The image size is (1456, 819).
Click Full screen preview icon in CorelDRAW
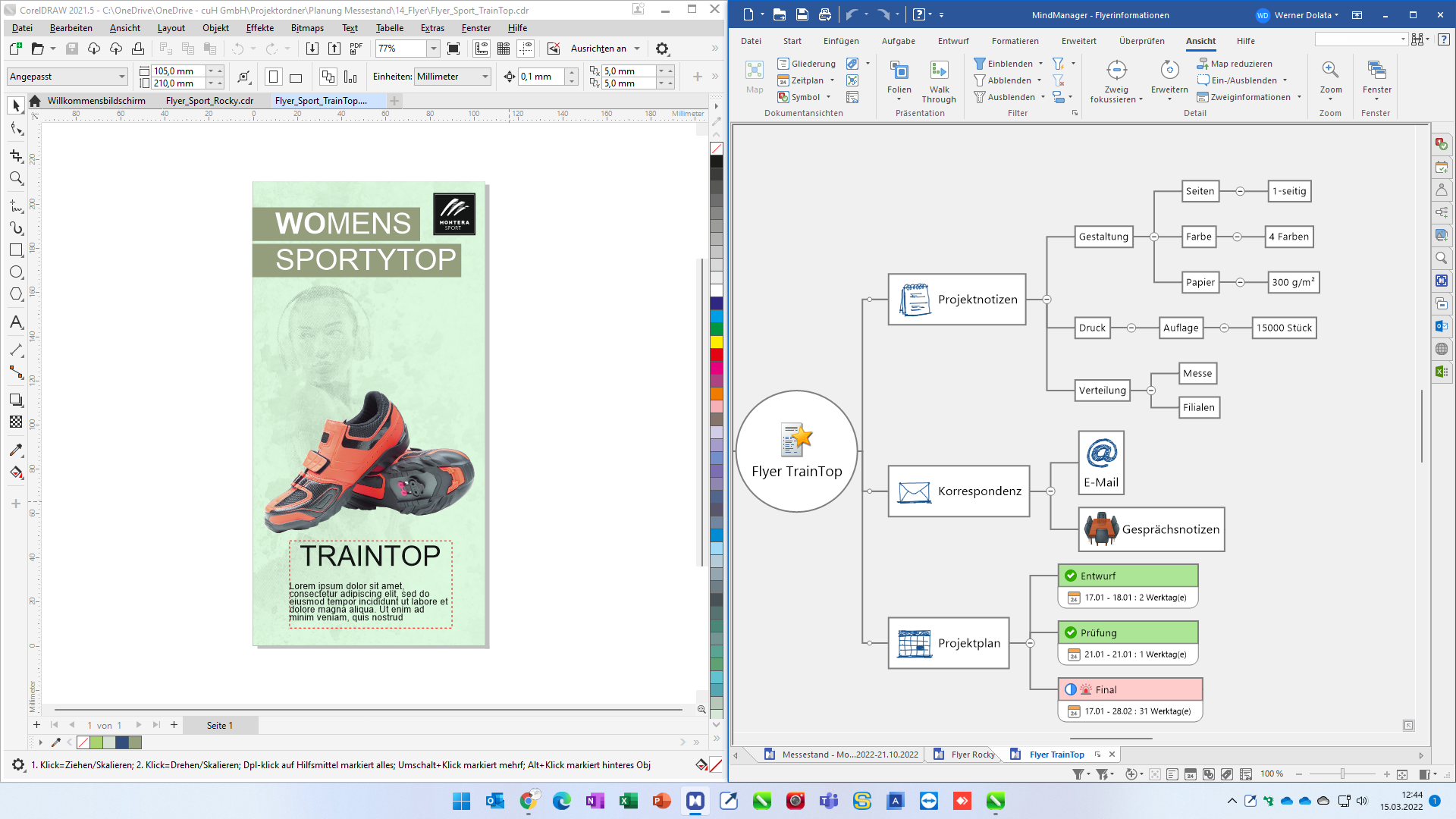tap(453, 49)
